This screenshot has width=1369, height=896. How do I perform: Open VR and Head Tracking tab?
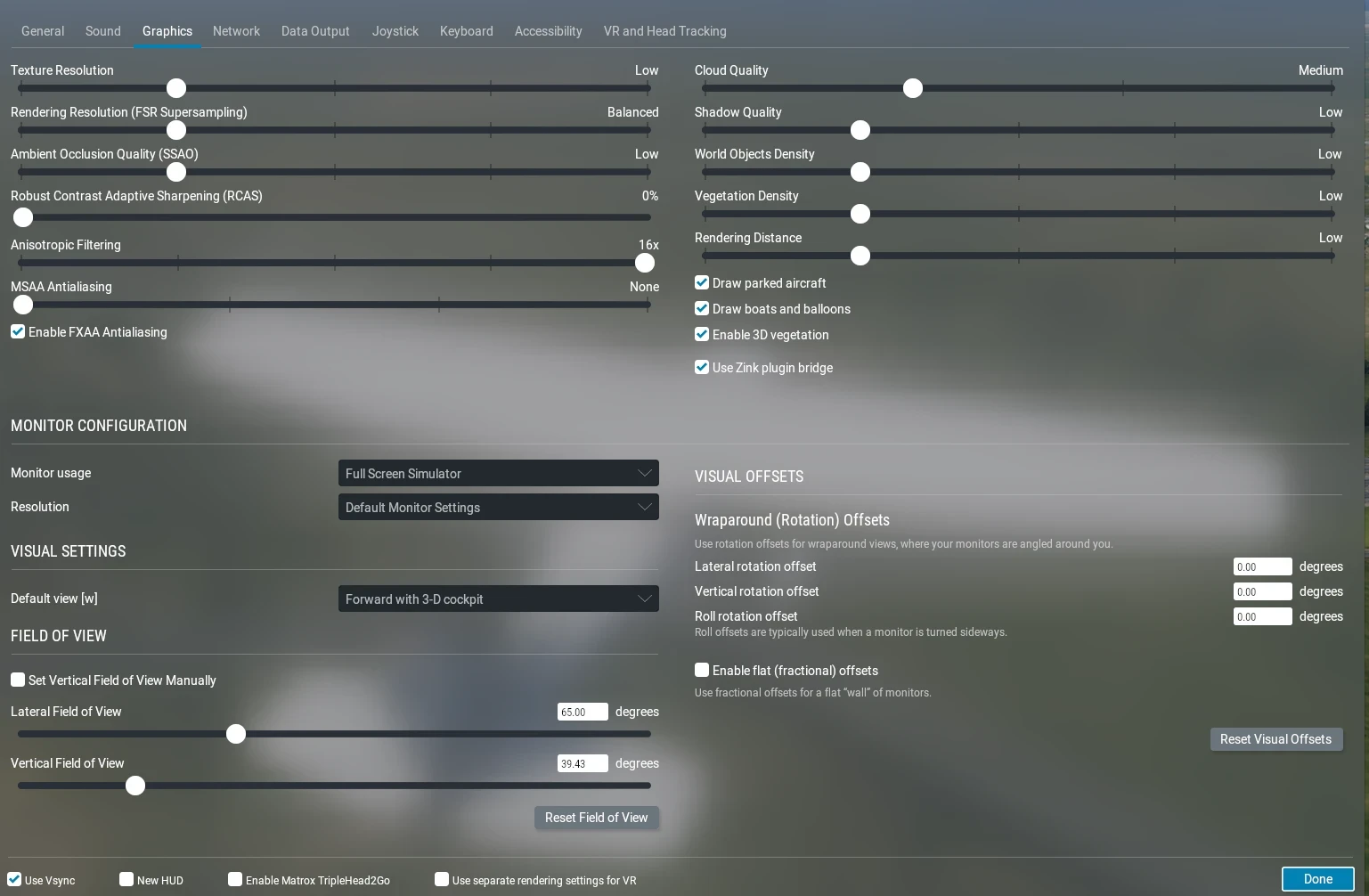665,31
